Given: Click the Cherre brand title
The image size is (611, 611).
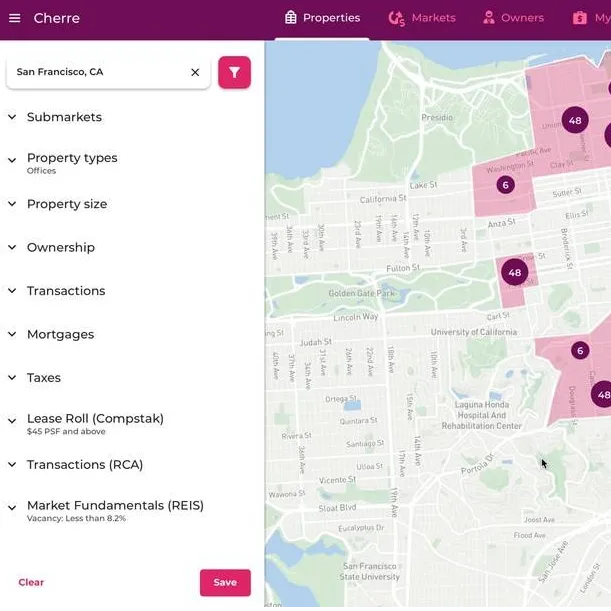Looking at the screenshot, I should (x=57, y=18).
